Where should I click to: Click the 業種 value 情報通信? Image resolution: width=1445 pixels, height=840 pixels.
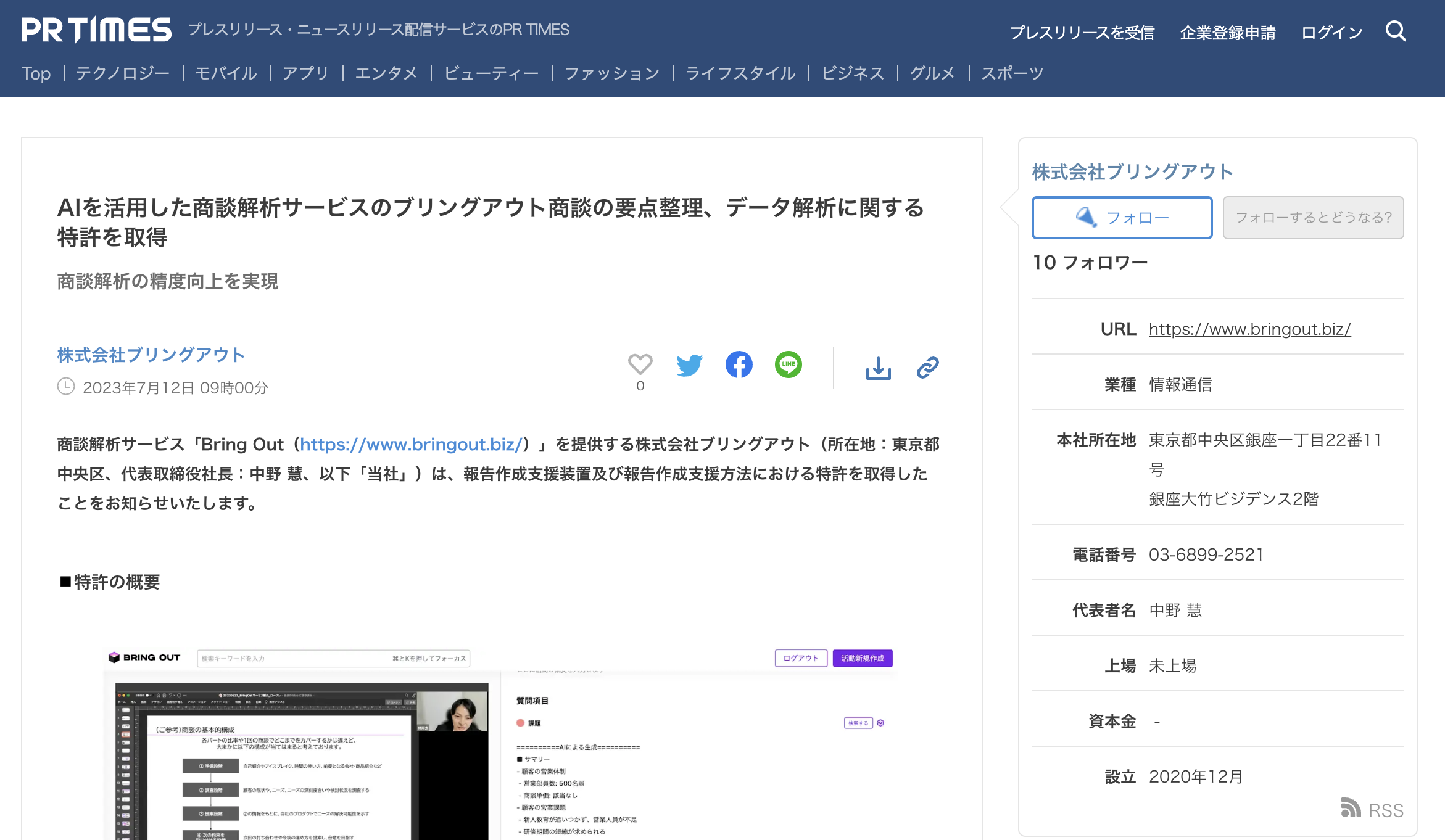click(x=1180, y=384)
